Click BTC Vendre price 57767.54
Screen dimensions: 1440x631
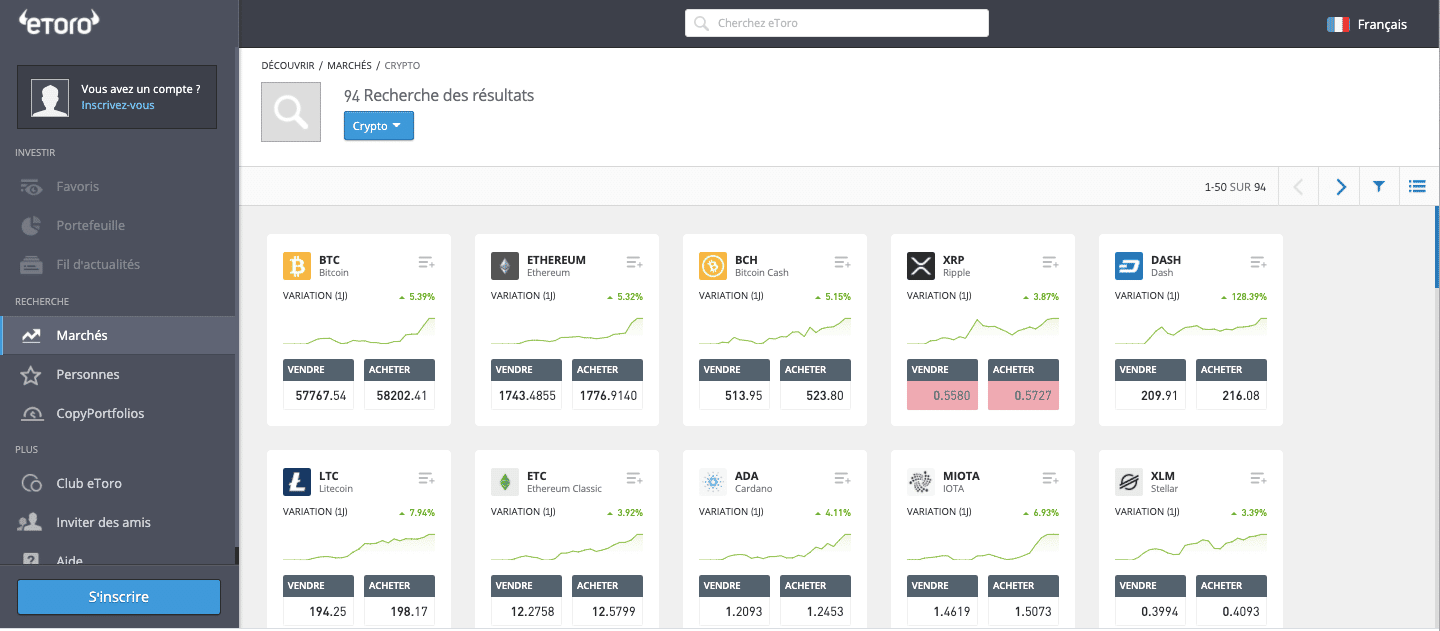319,396
